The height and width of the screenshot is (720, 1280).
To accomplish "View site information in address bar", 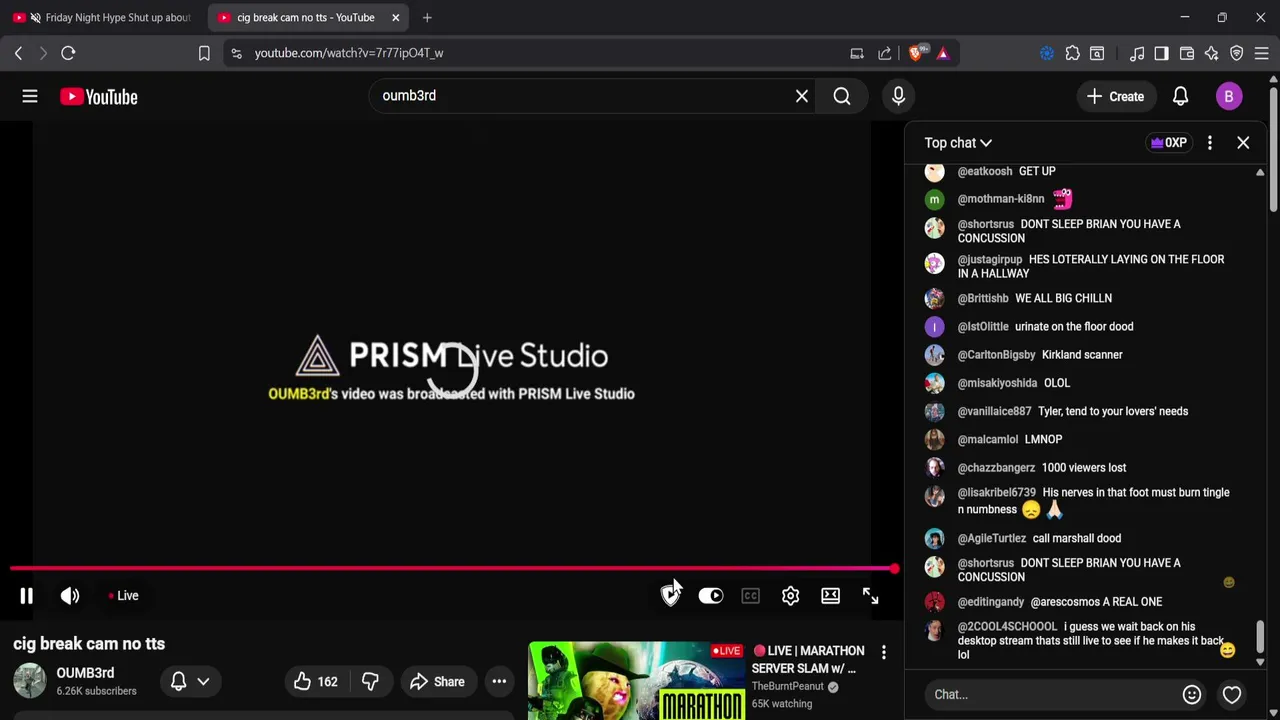I will 236,53.
